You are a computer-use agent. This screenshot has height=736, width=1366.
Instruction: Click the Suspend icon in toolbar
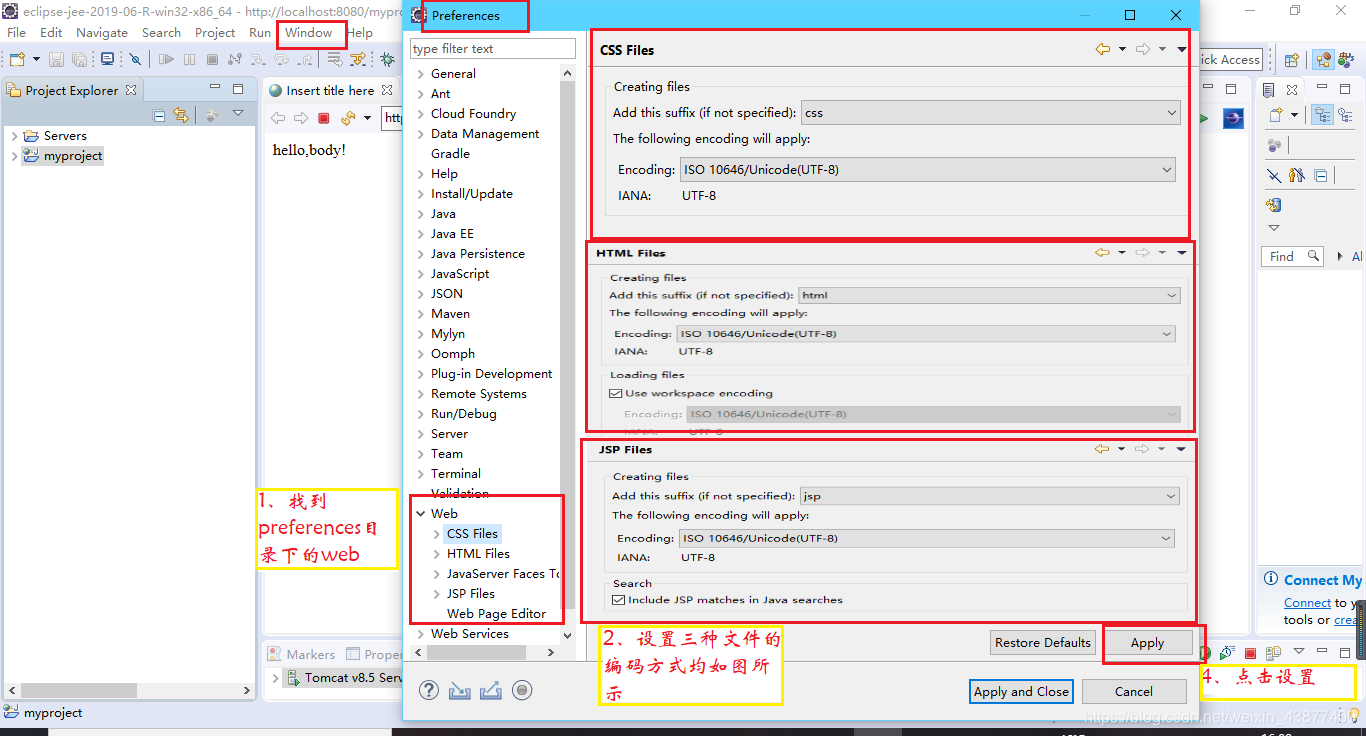click(190, 60)
